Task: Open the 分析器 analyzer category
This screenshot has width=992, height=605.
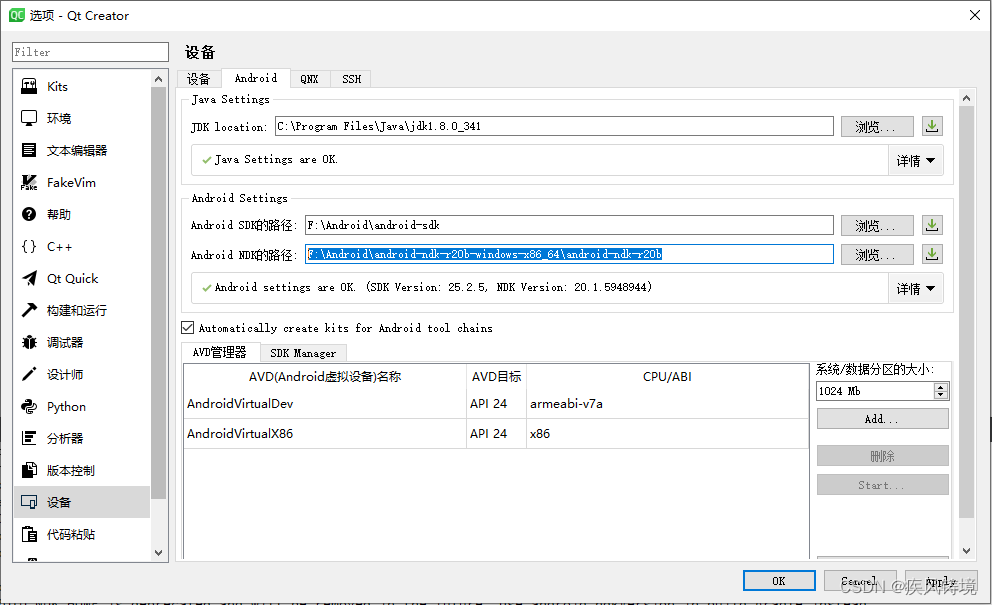Action: point(82,439)
